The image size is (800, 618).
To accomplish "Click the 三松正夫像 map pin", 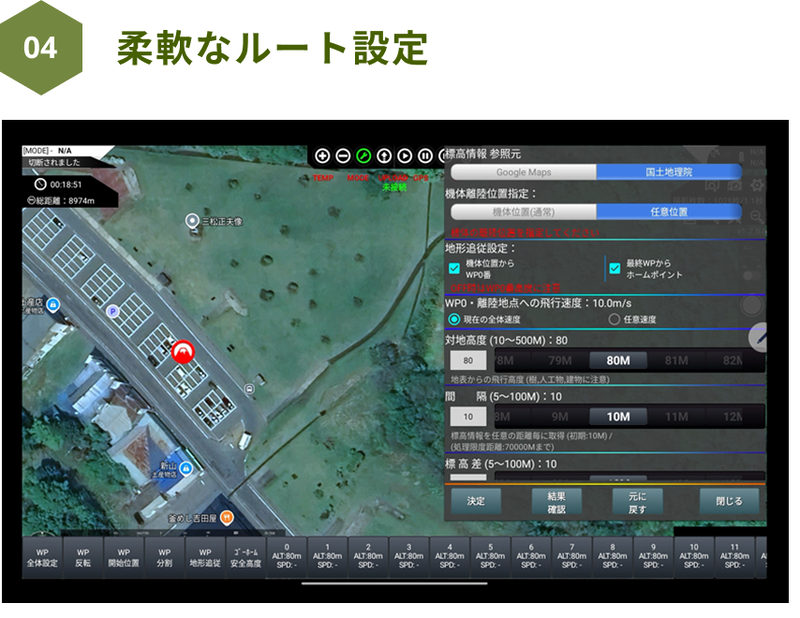I will point(193,220).
